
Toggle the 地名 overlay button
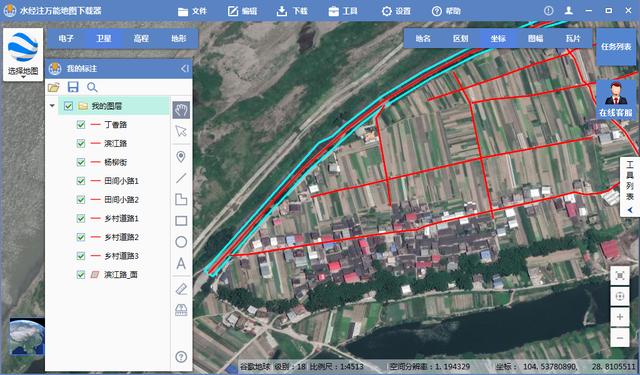pyautogui.click(x=423, y=38)
